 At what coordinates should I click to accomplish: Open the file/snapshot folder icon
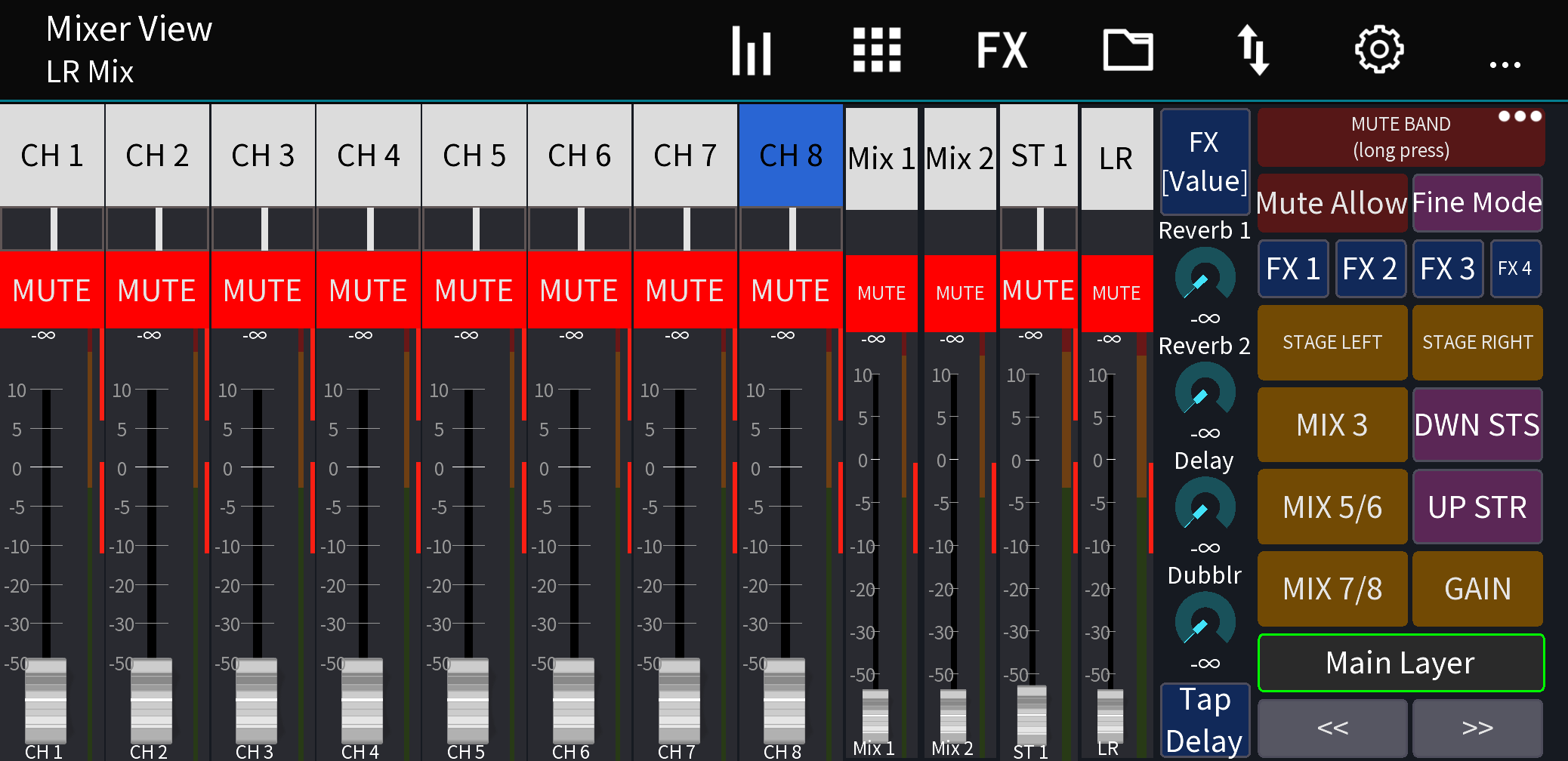(x=1128, y=49)
